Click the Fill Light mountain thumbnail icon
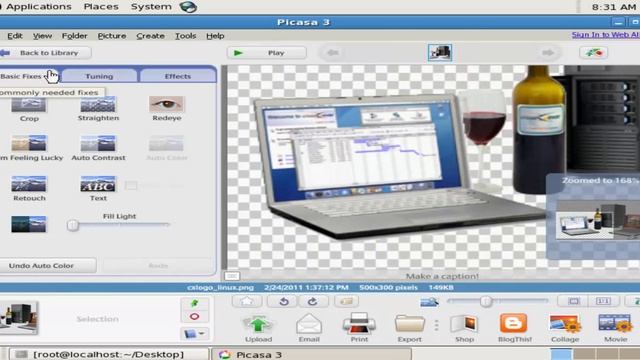Screen dimensions: 640x360 [x=29, y=224]
